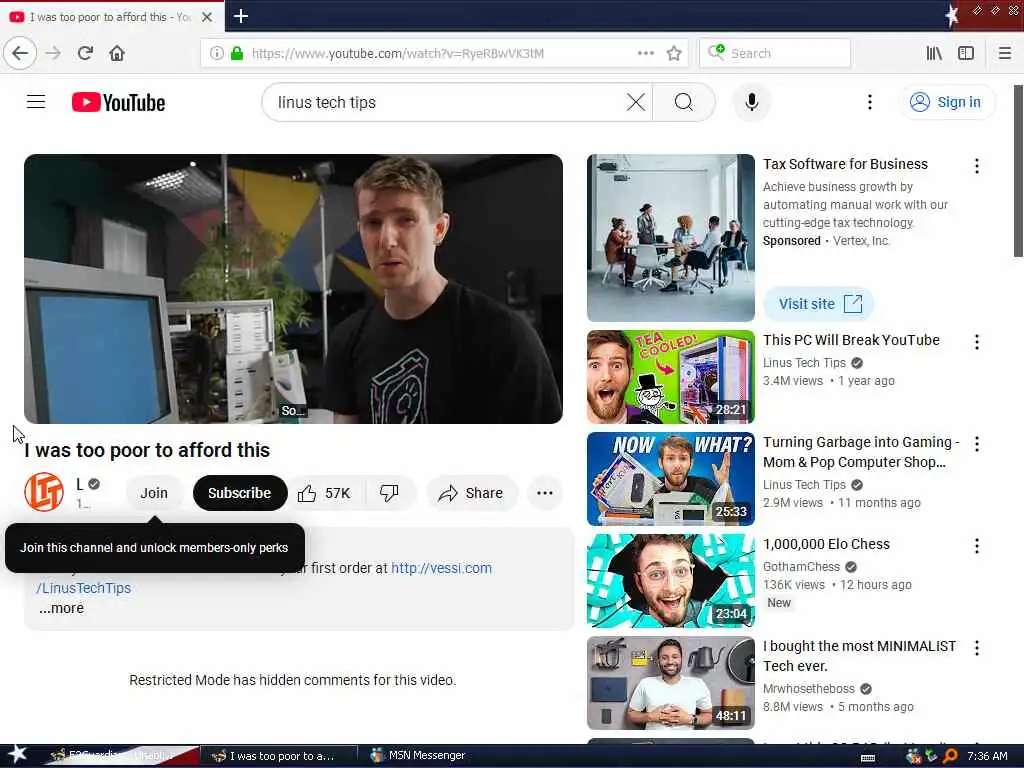Screen dimensions: 1024x768
Task: Open more actions ellipsis under video
Action: pyautogui.click(x=545, y=493)
